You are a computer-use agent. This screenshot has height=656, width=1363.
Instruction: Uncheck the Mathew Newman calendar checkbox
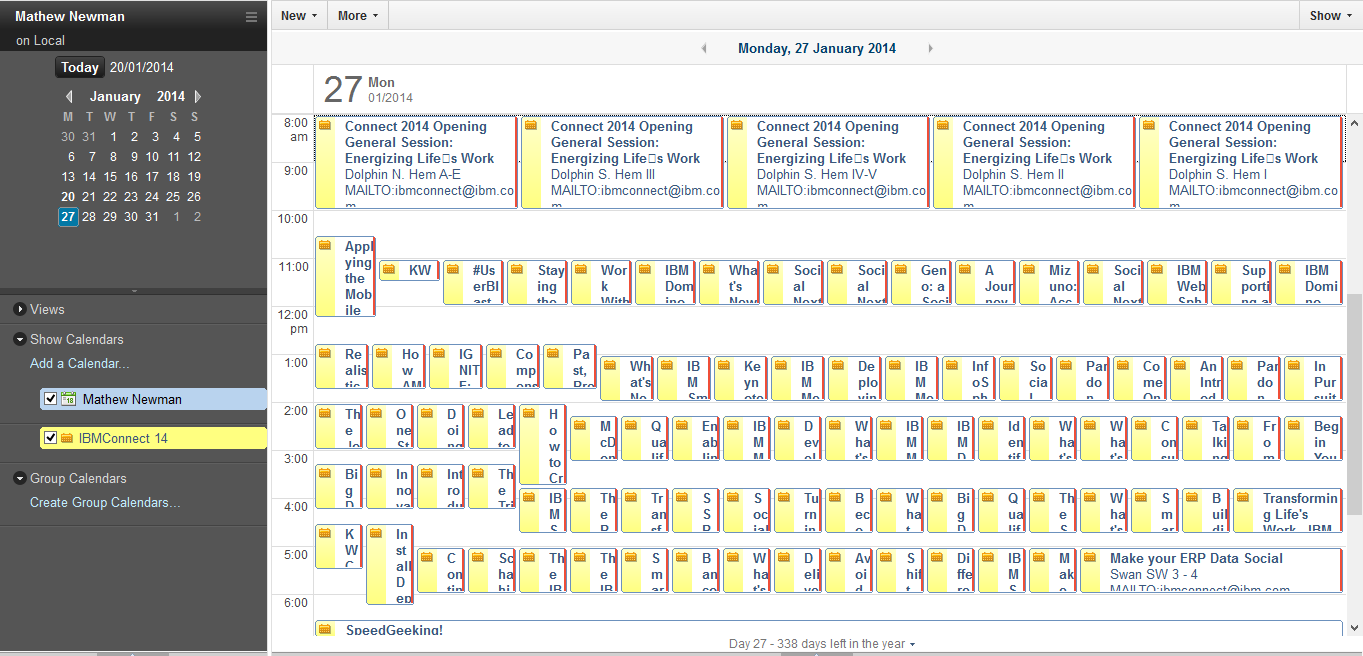coord(51,399)
